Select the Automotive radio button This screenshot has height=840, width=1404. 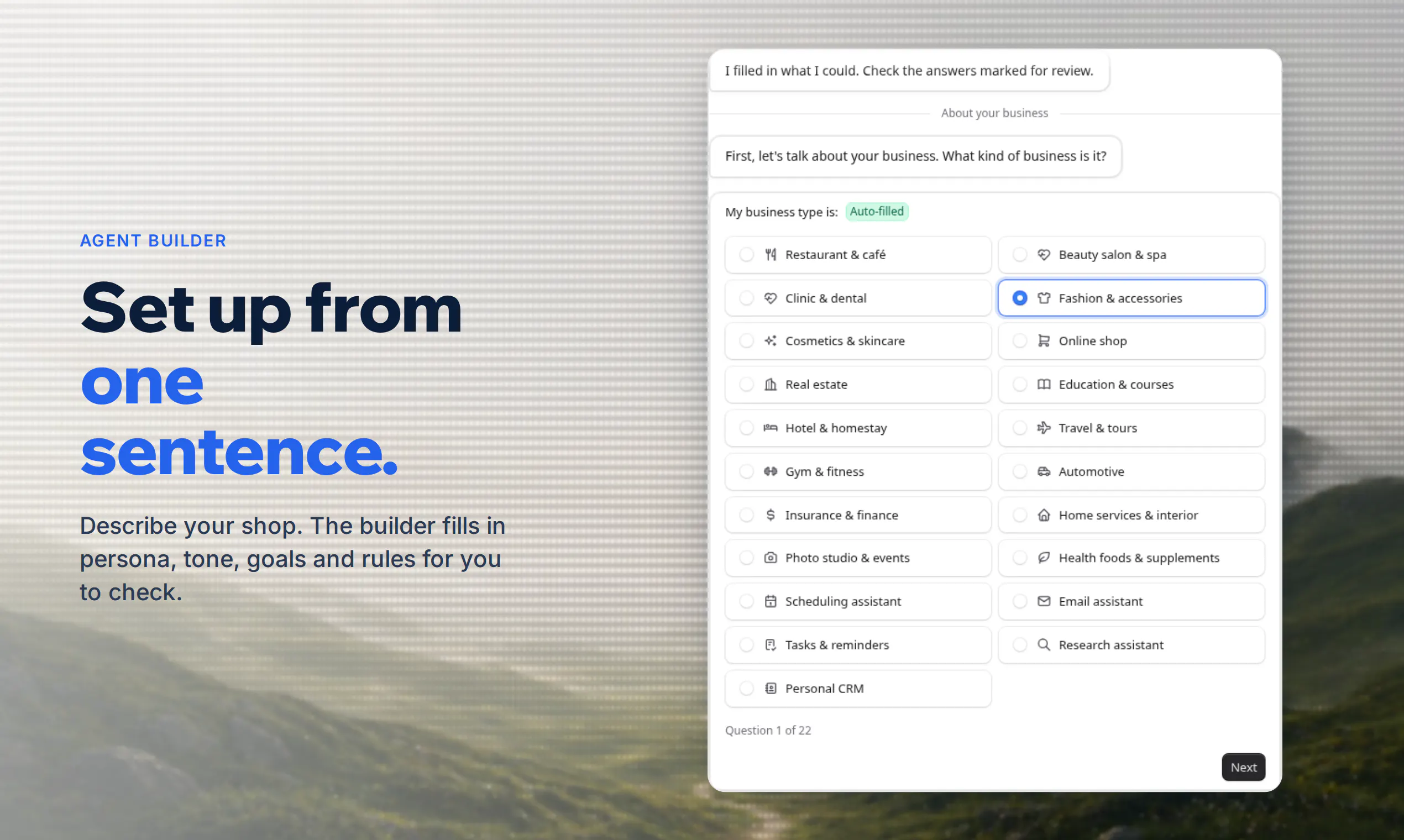click(1020, 471)
